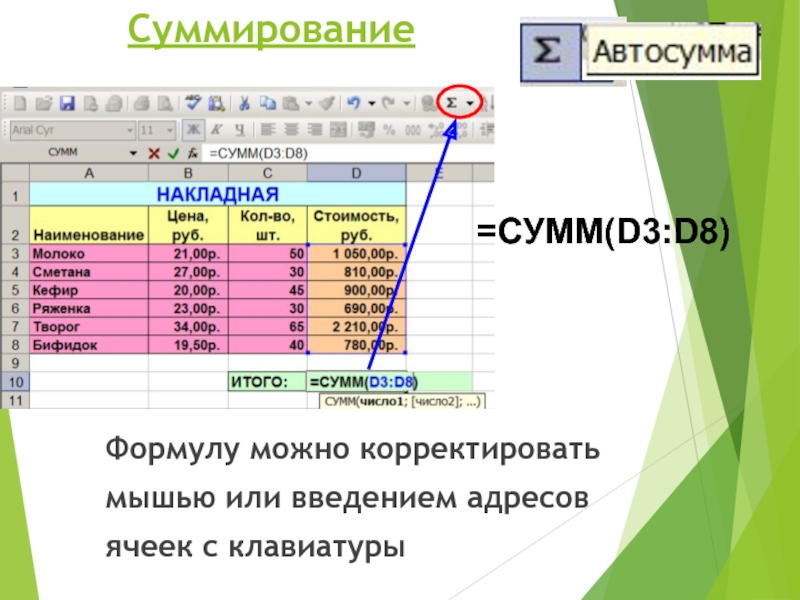Viewport: 800px width, 600px height.
Task: Toggle bold Ж formatting
Action: tap(194, 130)
